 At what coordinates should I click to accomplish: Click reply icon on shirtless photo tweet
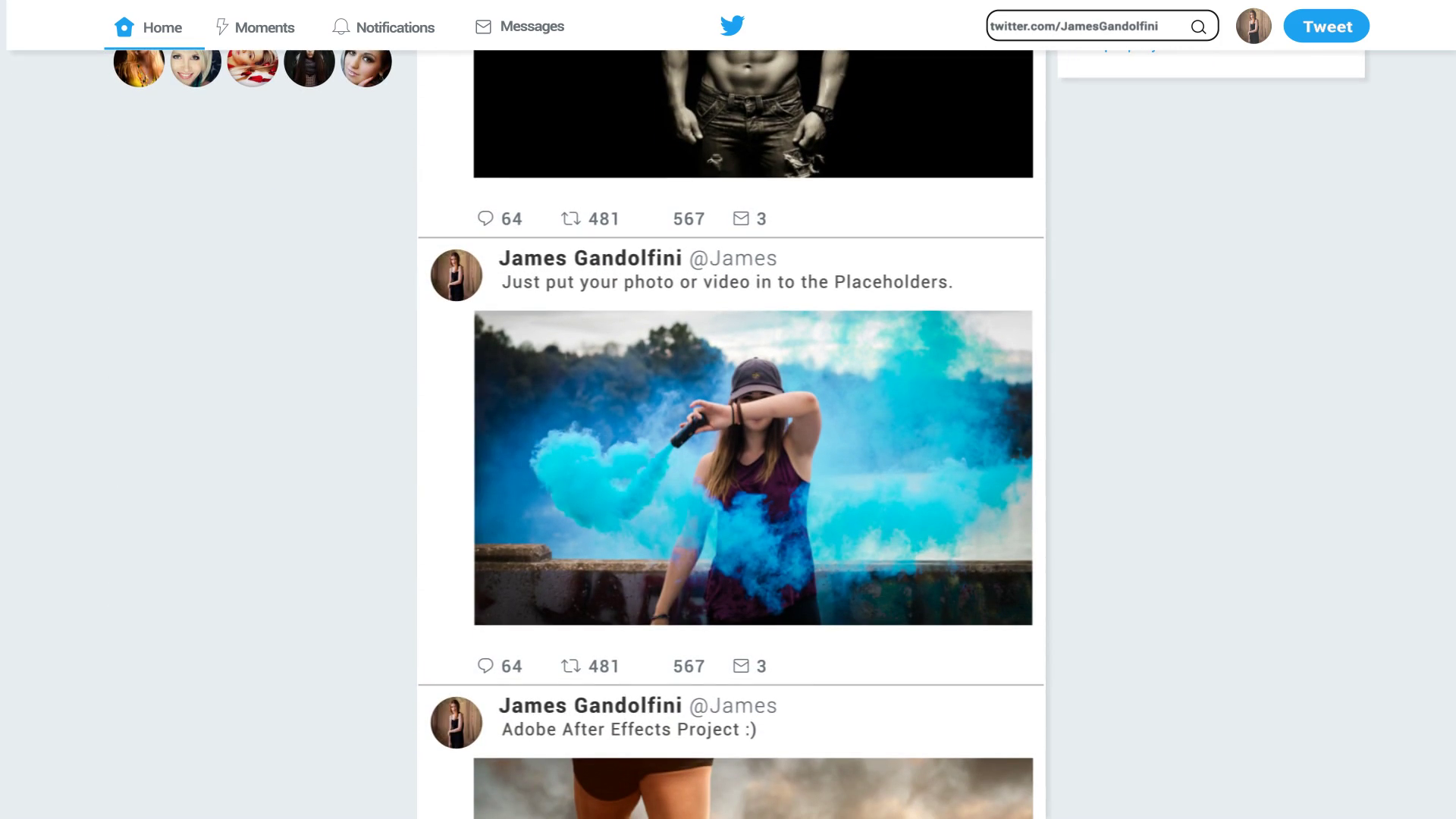tap(485, 218)
